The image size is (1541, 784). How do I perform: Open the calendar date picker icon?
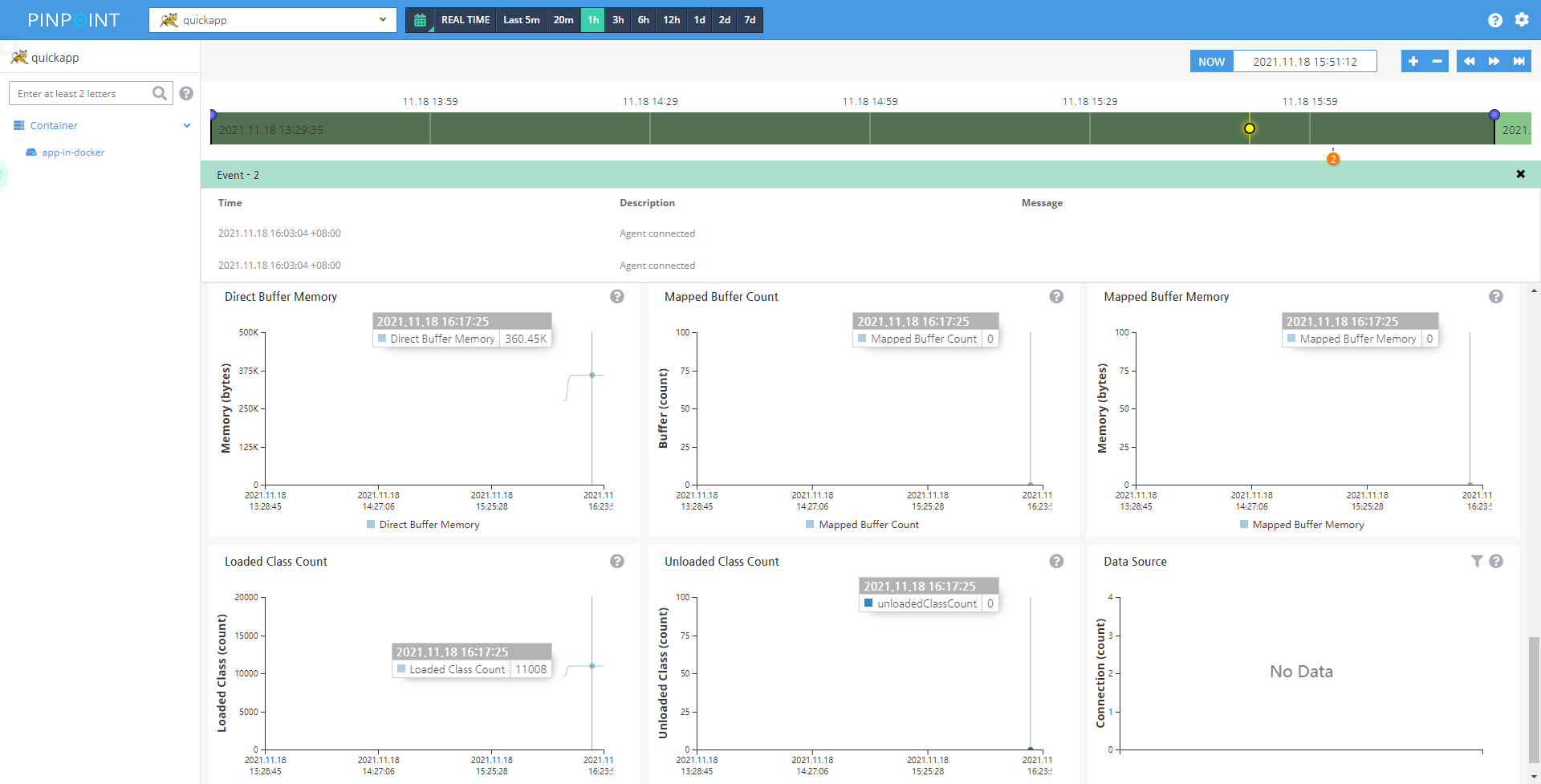[x=420, y=20]
